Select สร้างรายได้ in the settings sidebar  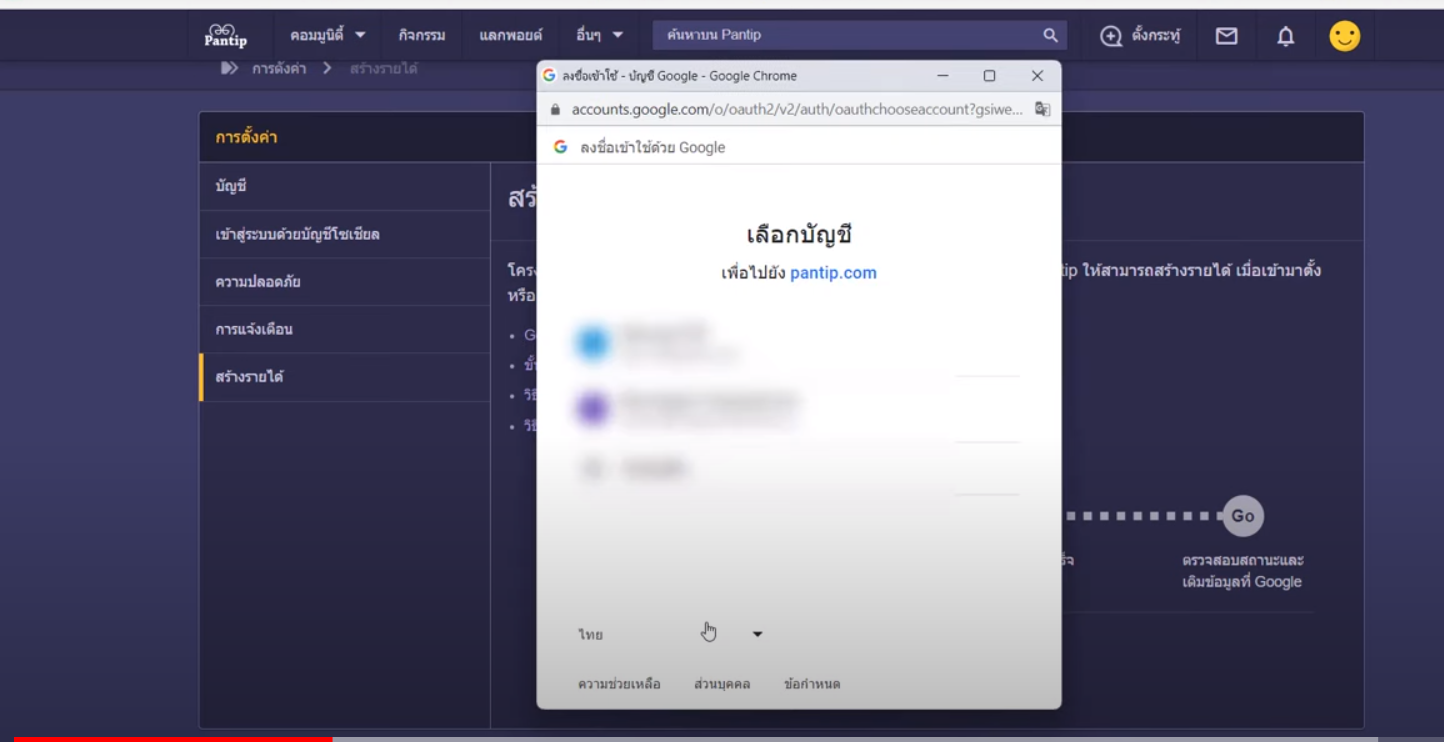pos(345,377)
